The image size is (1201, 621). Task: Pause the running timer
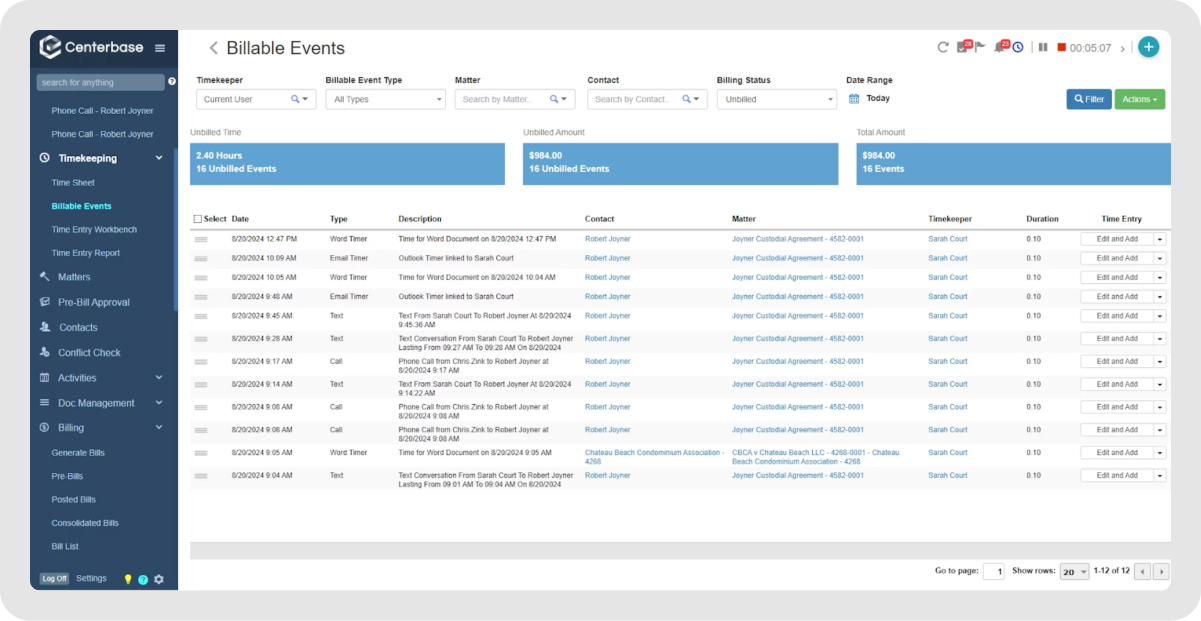pyautogui.click(x=1042, y=47)
